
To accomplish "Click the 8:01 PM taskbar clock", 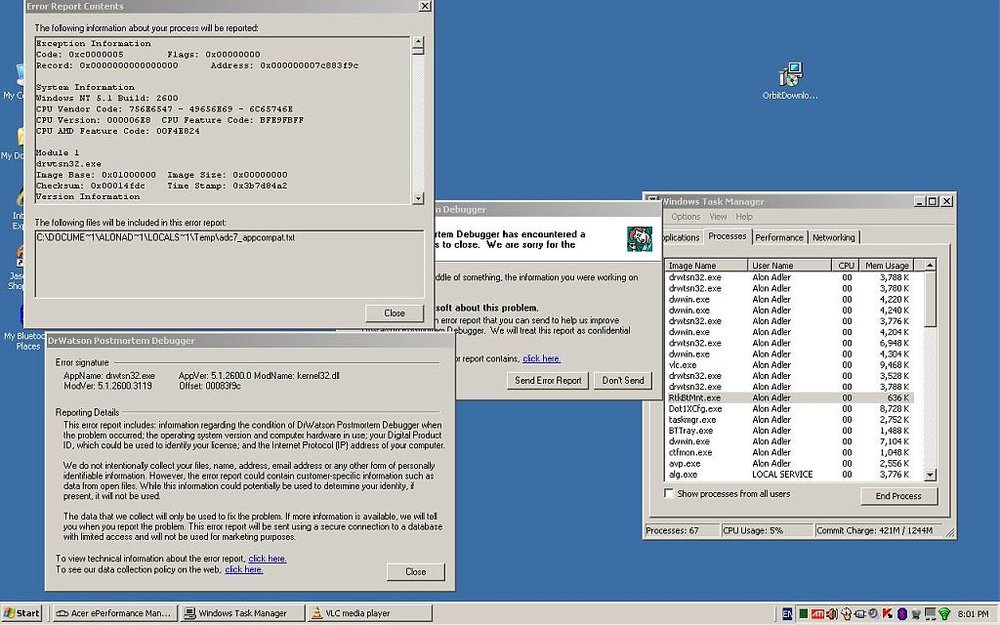I will click(x=973, y=614).
